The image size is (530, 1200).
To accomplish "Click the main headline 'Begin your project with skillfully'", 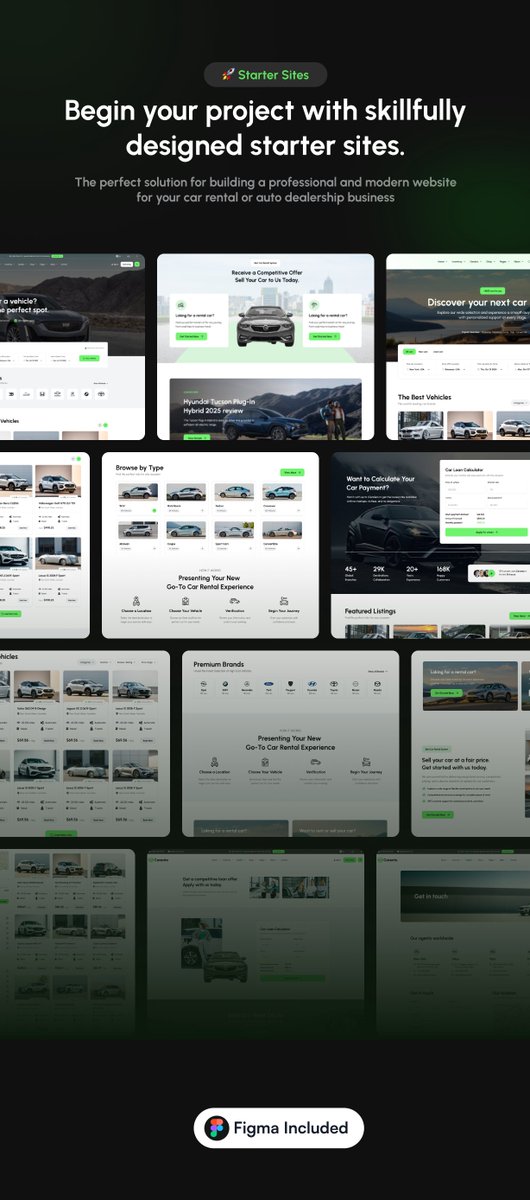I will 265,111.
